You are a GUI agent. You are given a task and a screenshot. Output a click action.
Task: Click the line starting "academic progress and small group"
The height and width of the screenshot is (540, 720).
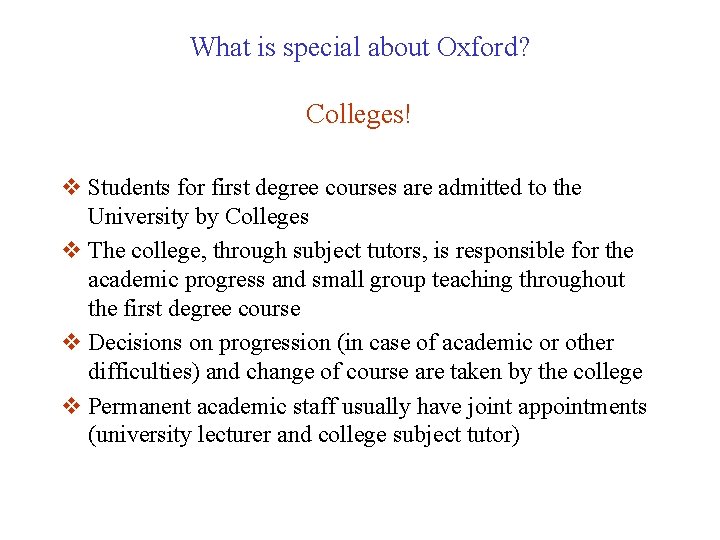point(356,280)
